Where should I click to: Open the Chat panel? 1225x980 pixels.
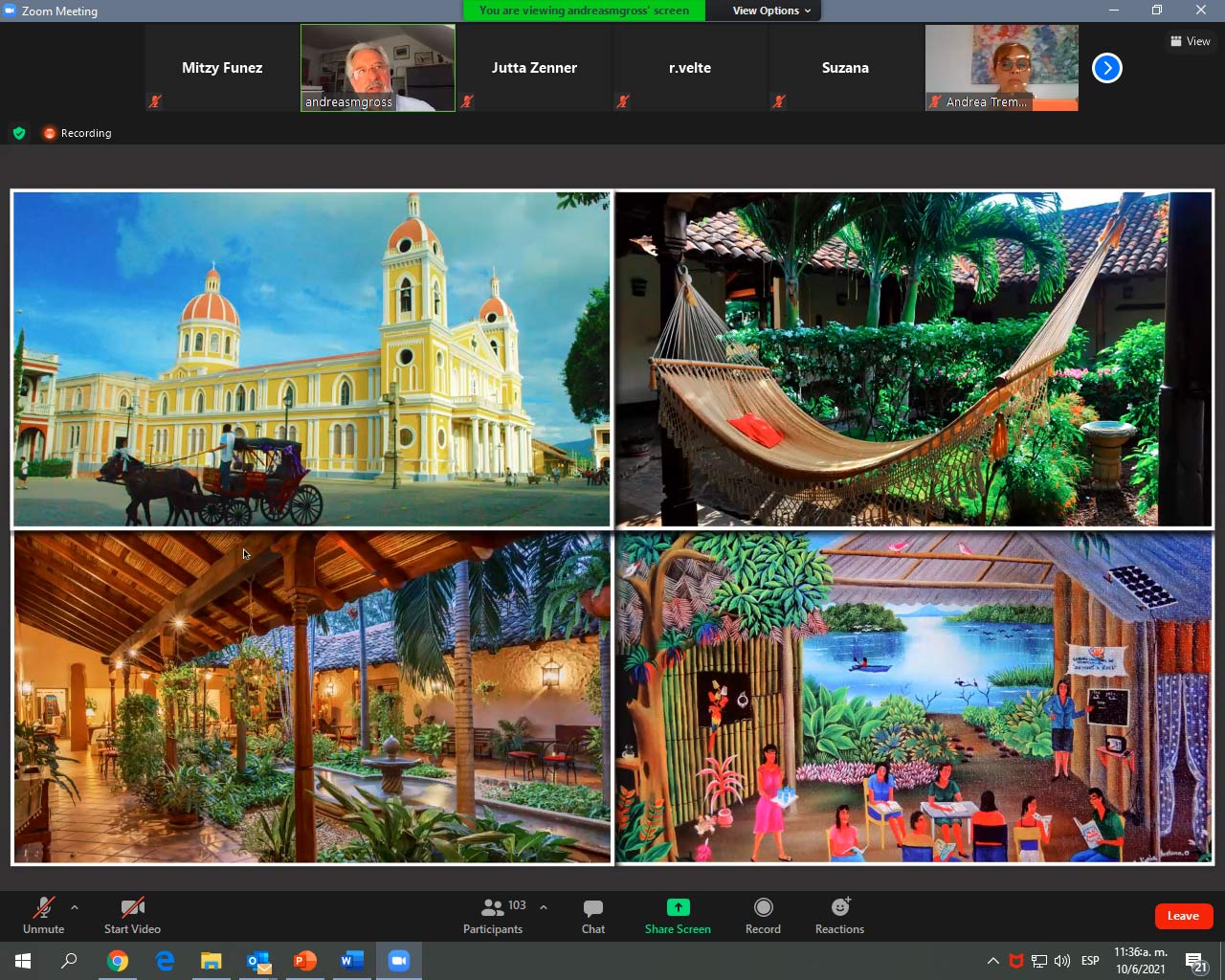pyautogui.click(x=593, y=916)
